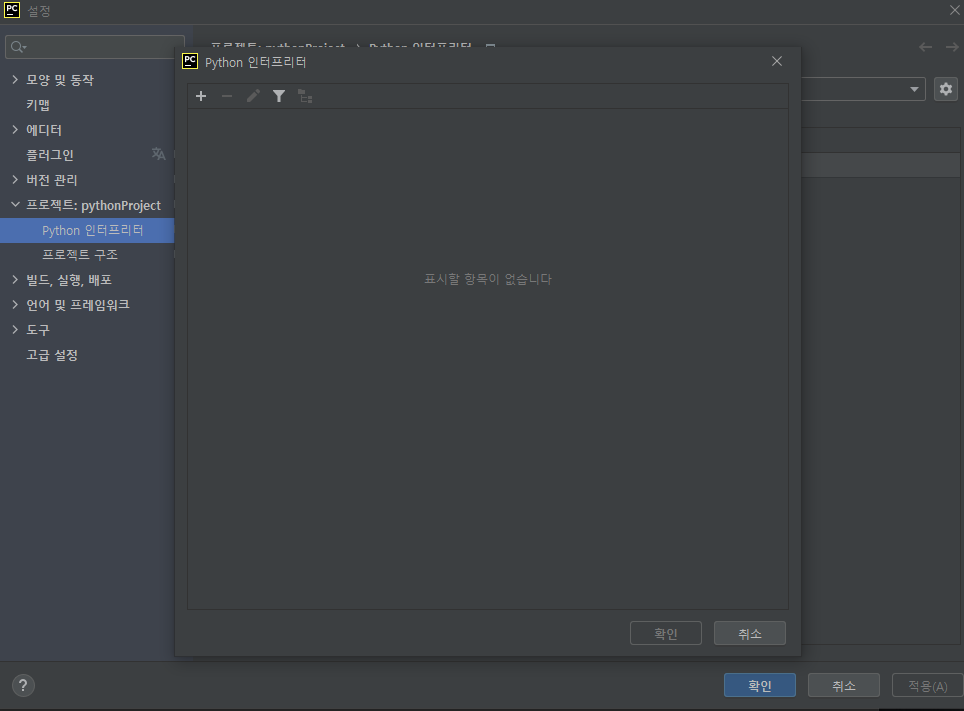Click 취소 button in 설정 window
The height and width of the screenshot is (711, 964).
(844, 685)
